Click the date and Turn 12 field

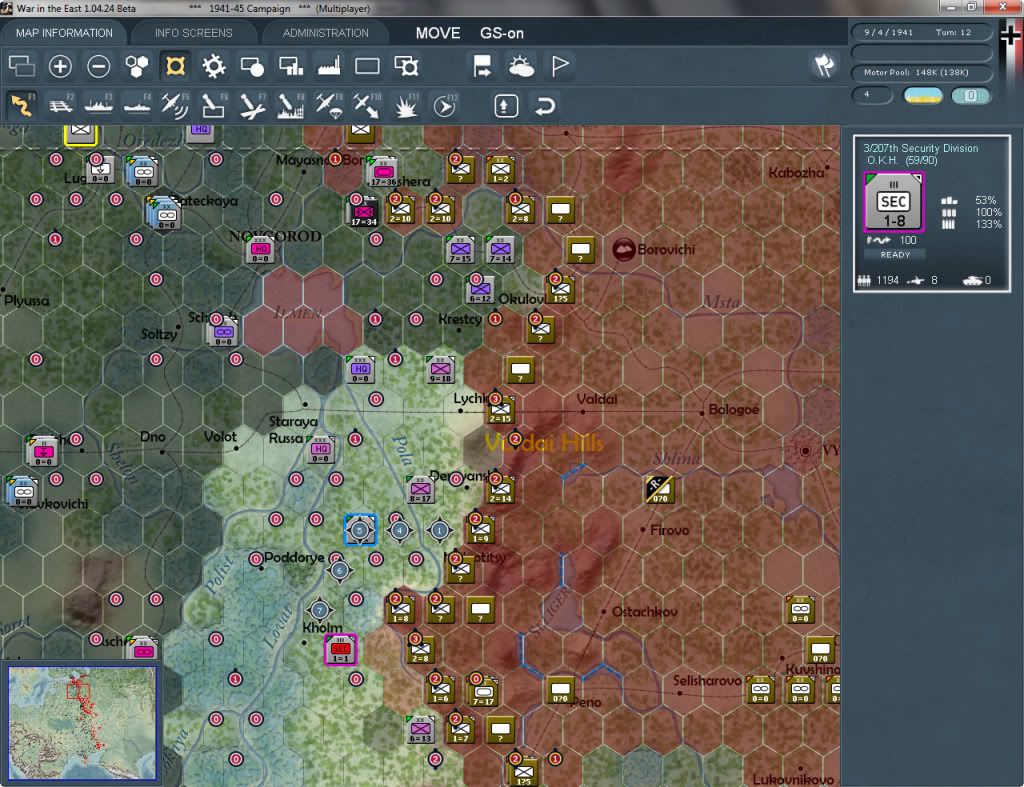click(x=921, y=32)
